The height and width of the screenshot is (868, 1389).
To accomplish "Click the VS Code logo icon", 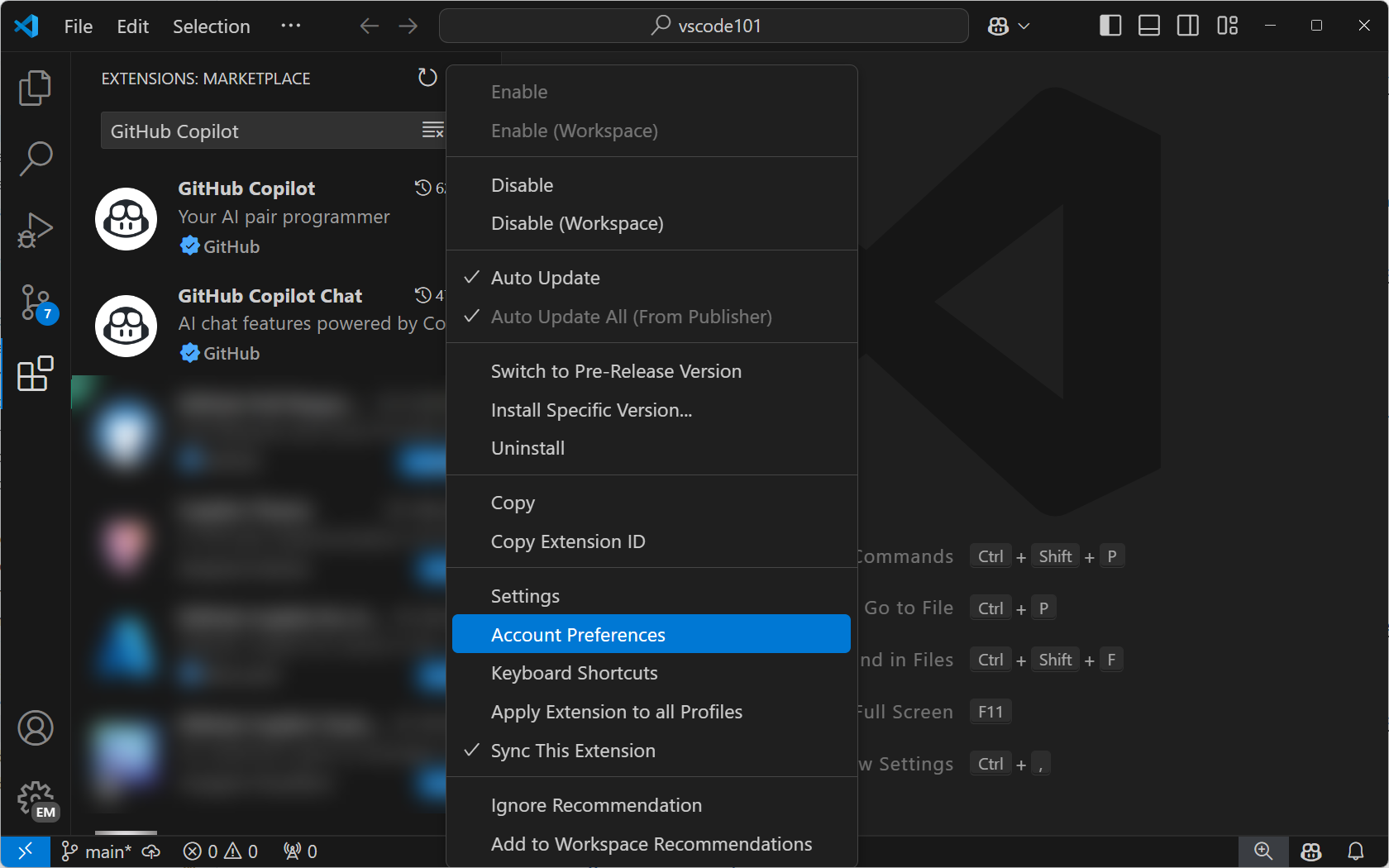I will 26,26.
